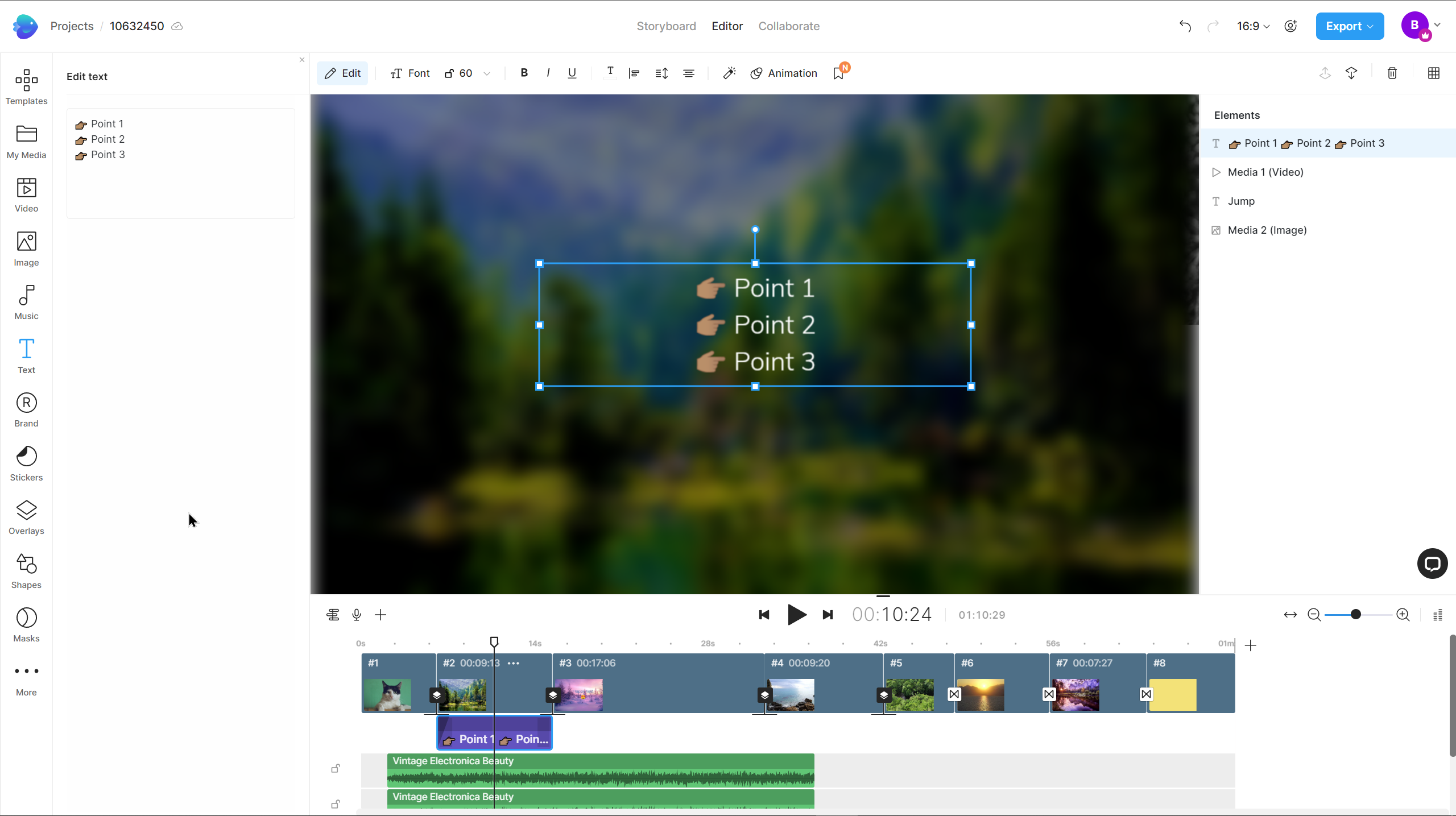Viewport: 1456px width, 816px height.
Task: Switch to the Collaborate tab
Action: [x=788, y=26]
